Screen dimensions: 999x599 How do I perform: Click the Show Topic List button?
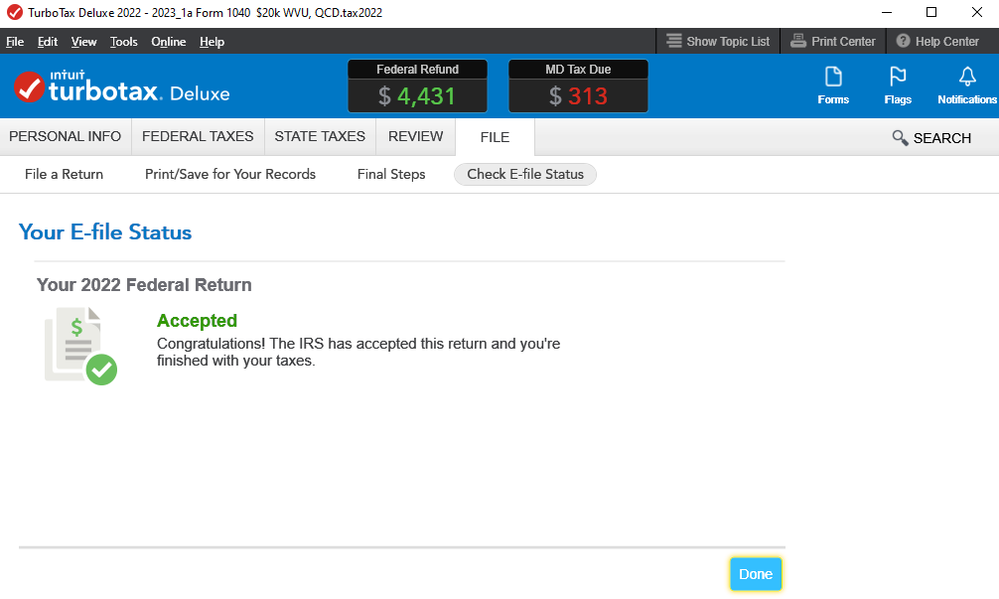pos(718,41)
